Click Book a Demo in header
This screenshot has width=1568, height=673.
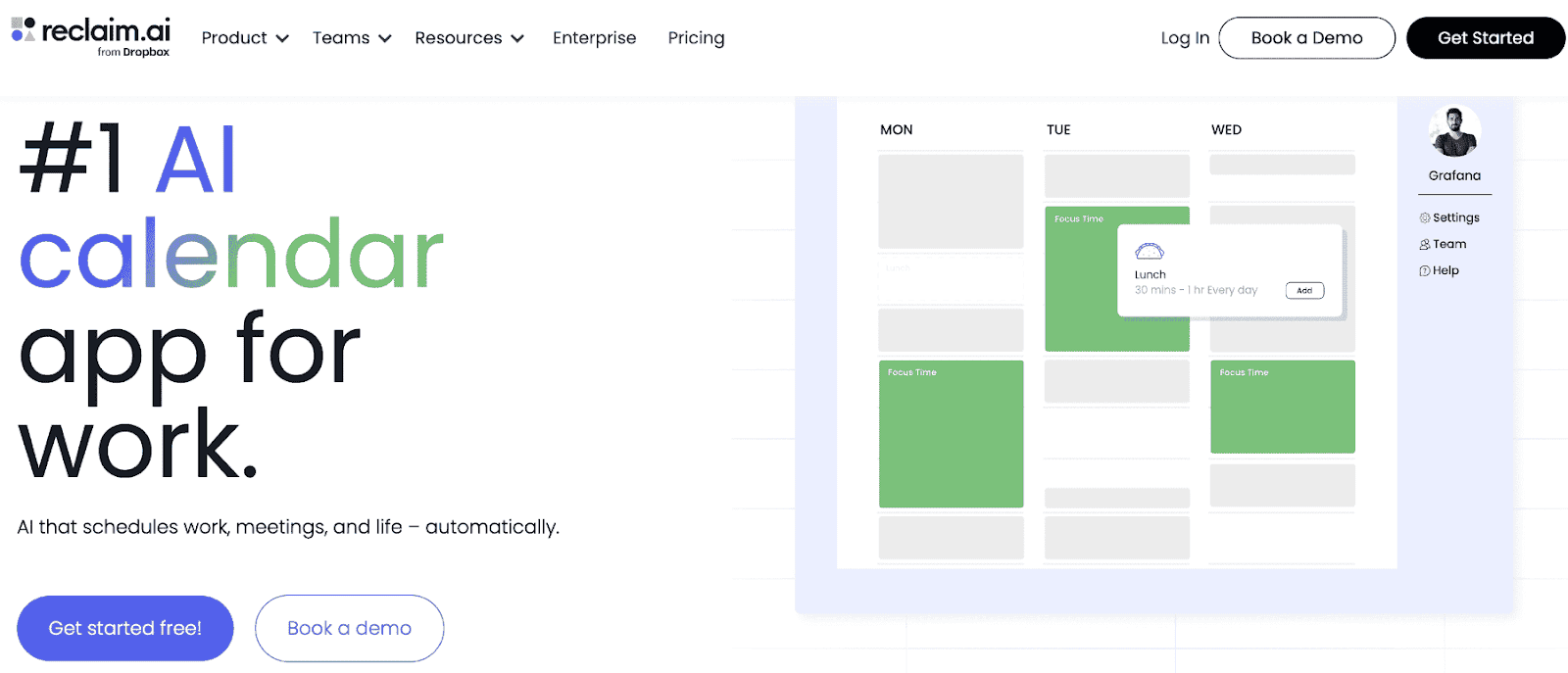point(1306,38)
